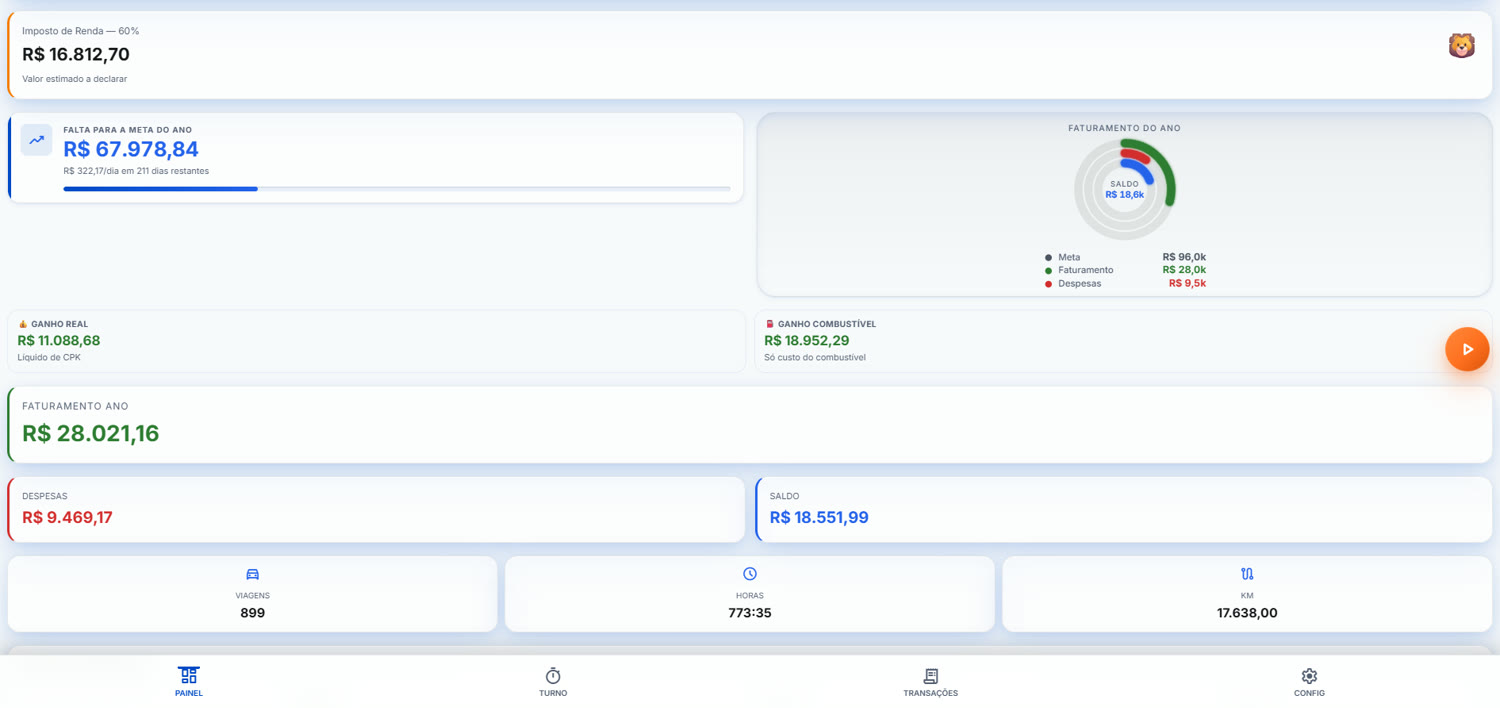1500x708 pixels.
Task: Click the 773:35 hours value
Action: [x=750, y=612]
